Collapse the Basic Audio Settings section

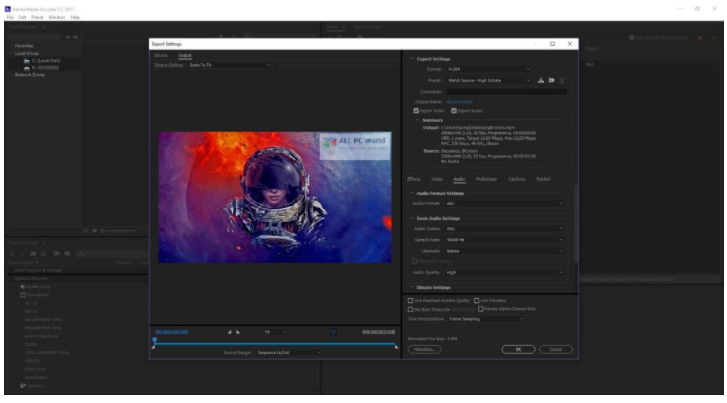(412, 218)
